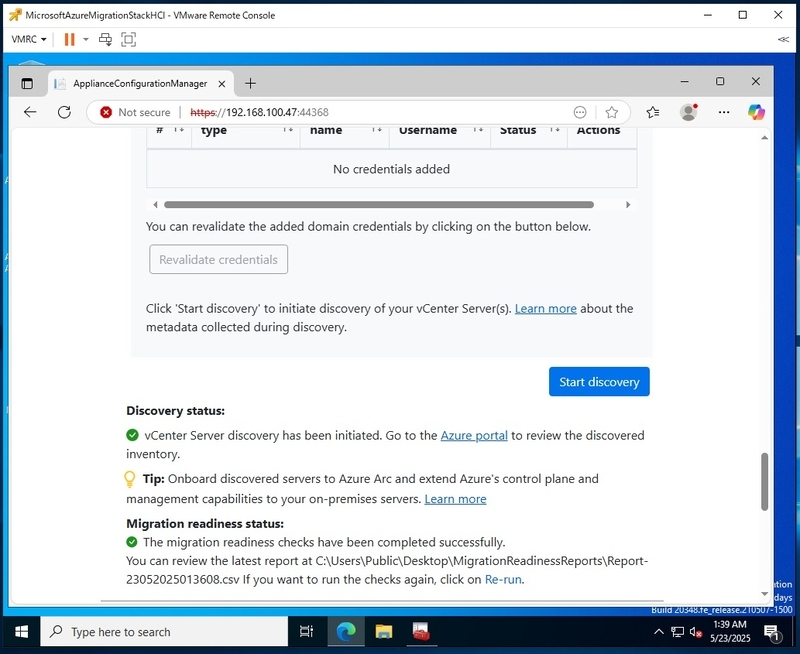
Task: Click the Not secure warning badge
Action: point(135,112)
